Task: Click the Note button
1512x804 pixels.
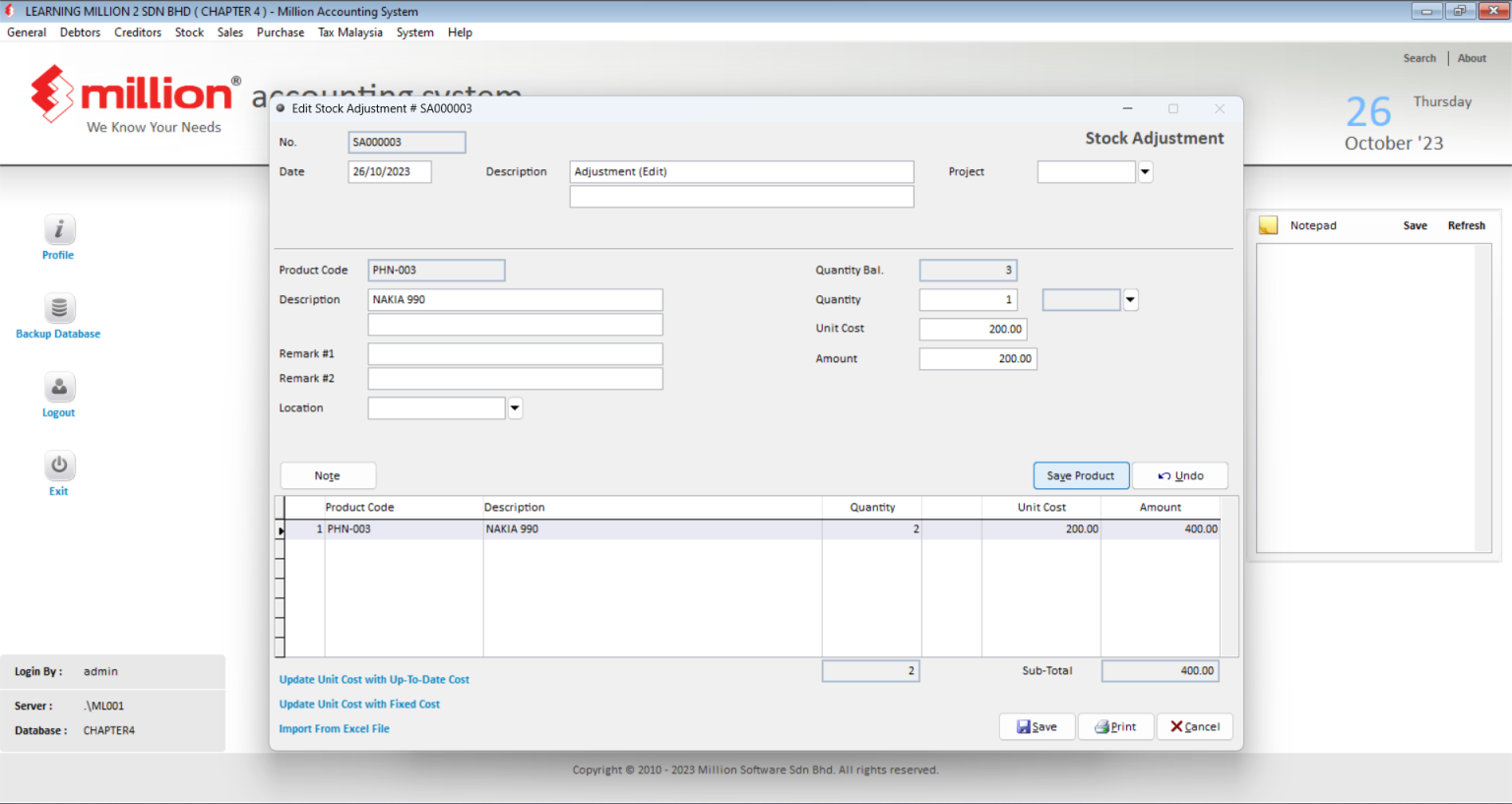Action: click(x=328, y=475)
